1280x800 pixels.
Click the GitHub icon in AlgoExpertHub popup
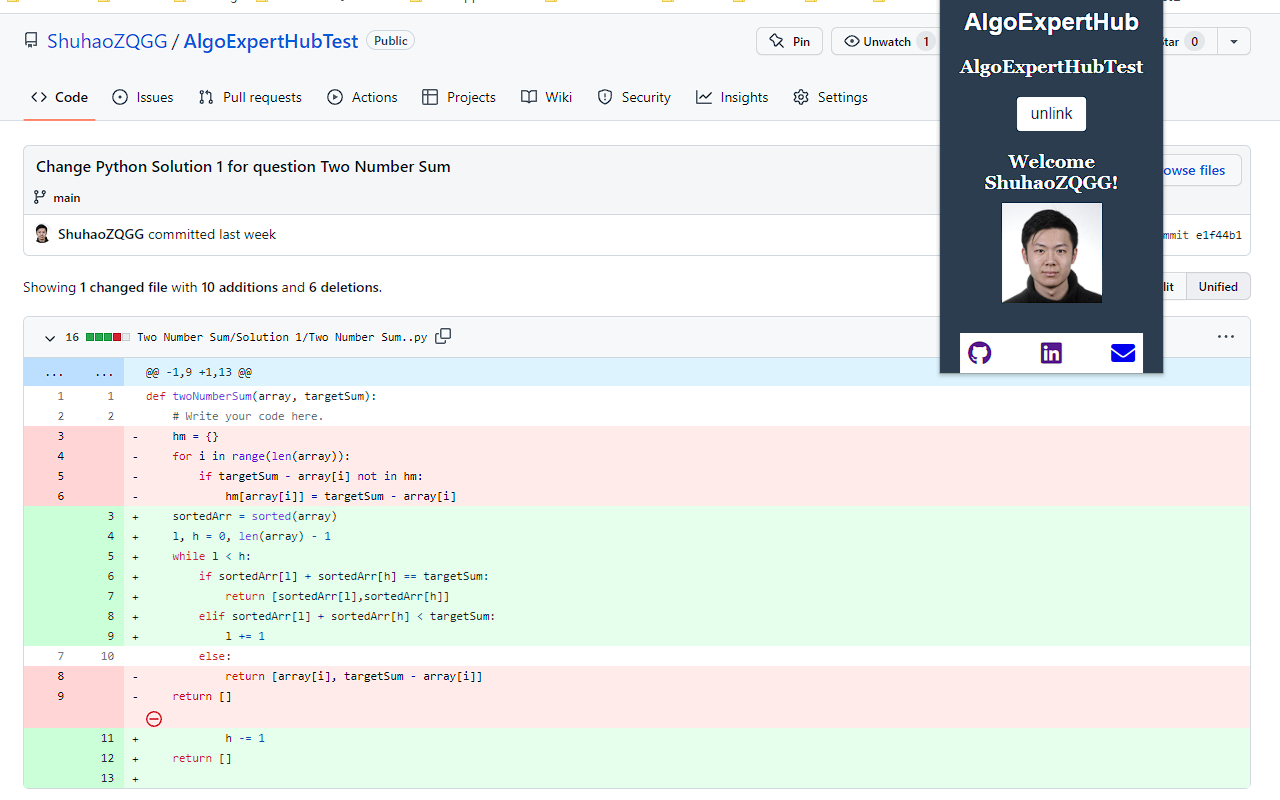(980, 353)
